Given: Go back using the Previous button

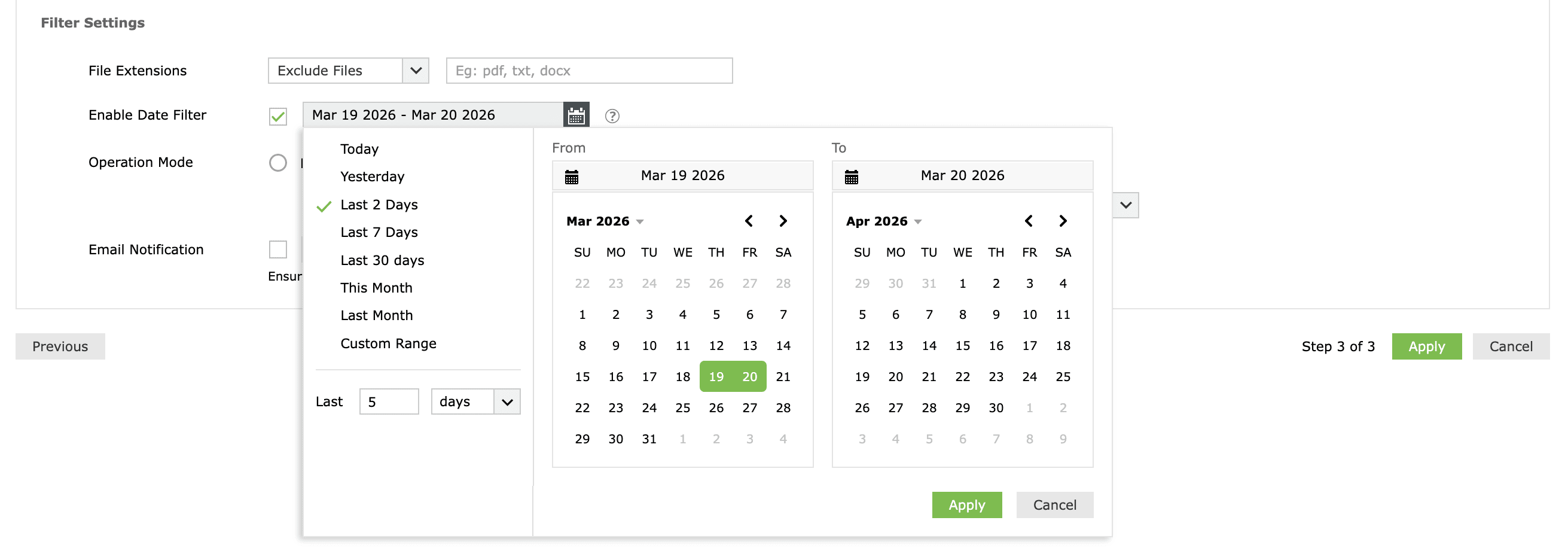Looking at the screenshot, I should pos(60,346).
